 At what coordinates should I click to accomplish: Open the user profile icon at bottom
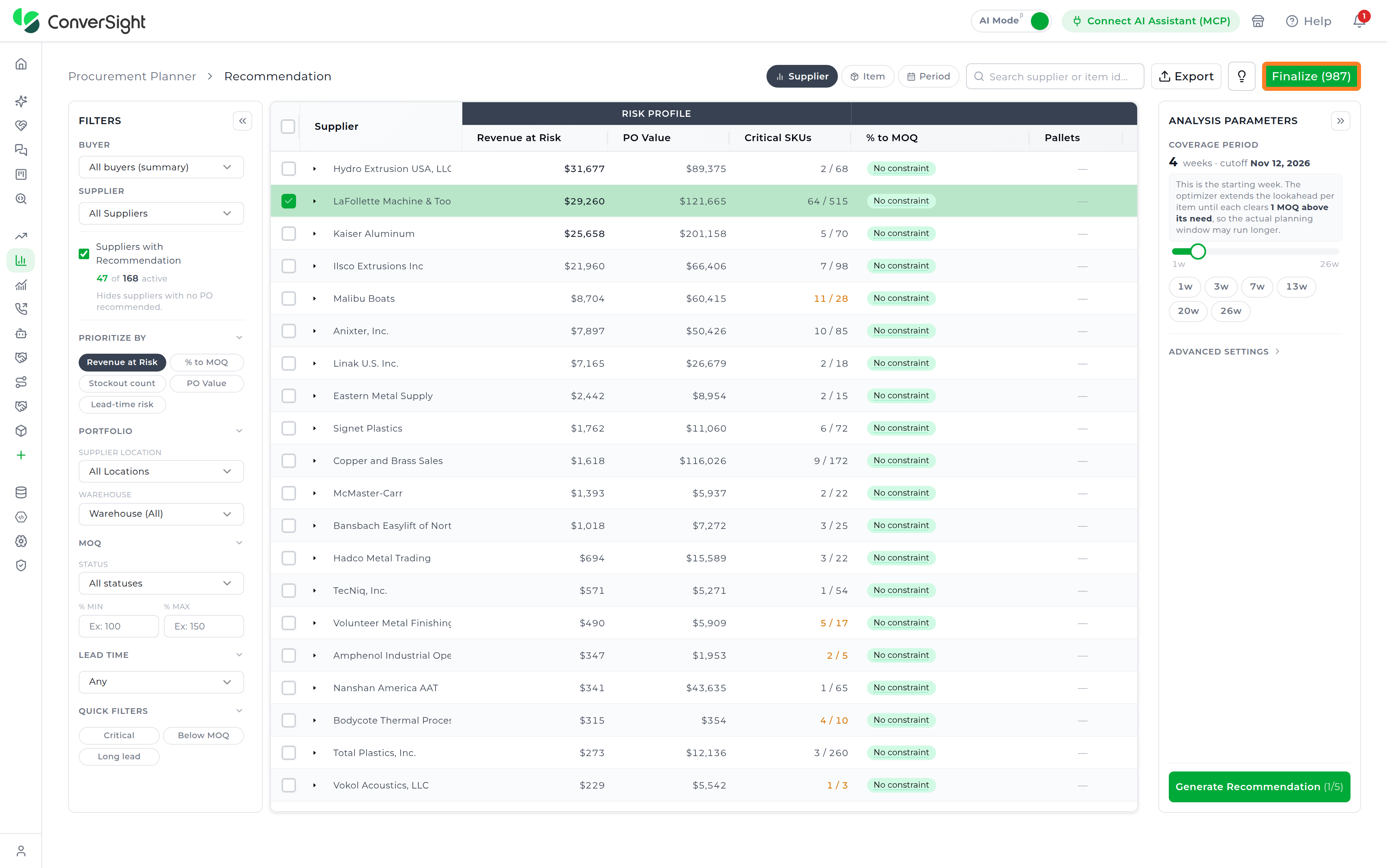[21, 850]
